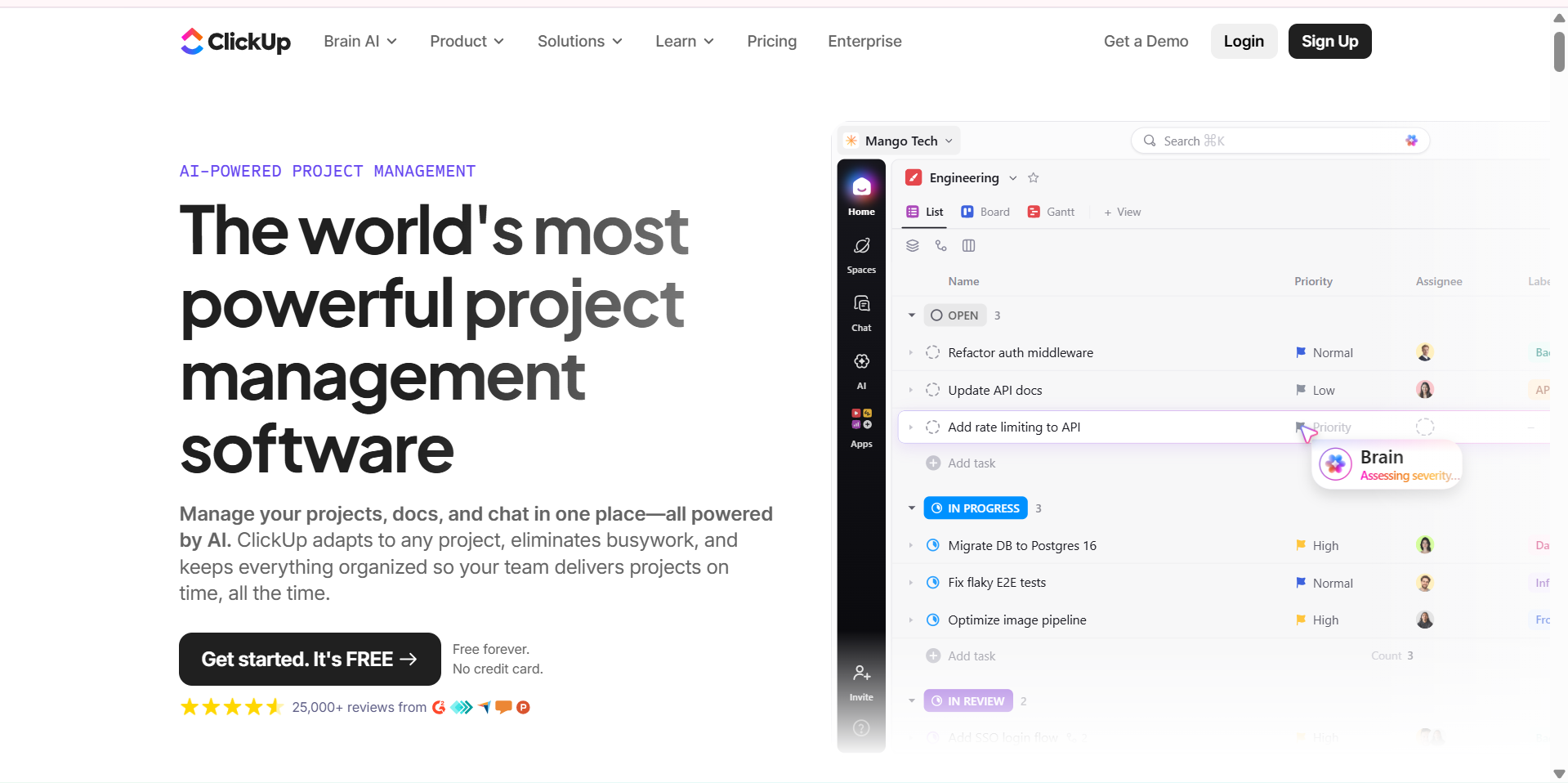Open the Get a Demo link

click(1146, 42)
